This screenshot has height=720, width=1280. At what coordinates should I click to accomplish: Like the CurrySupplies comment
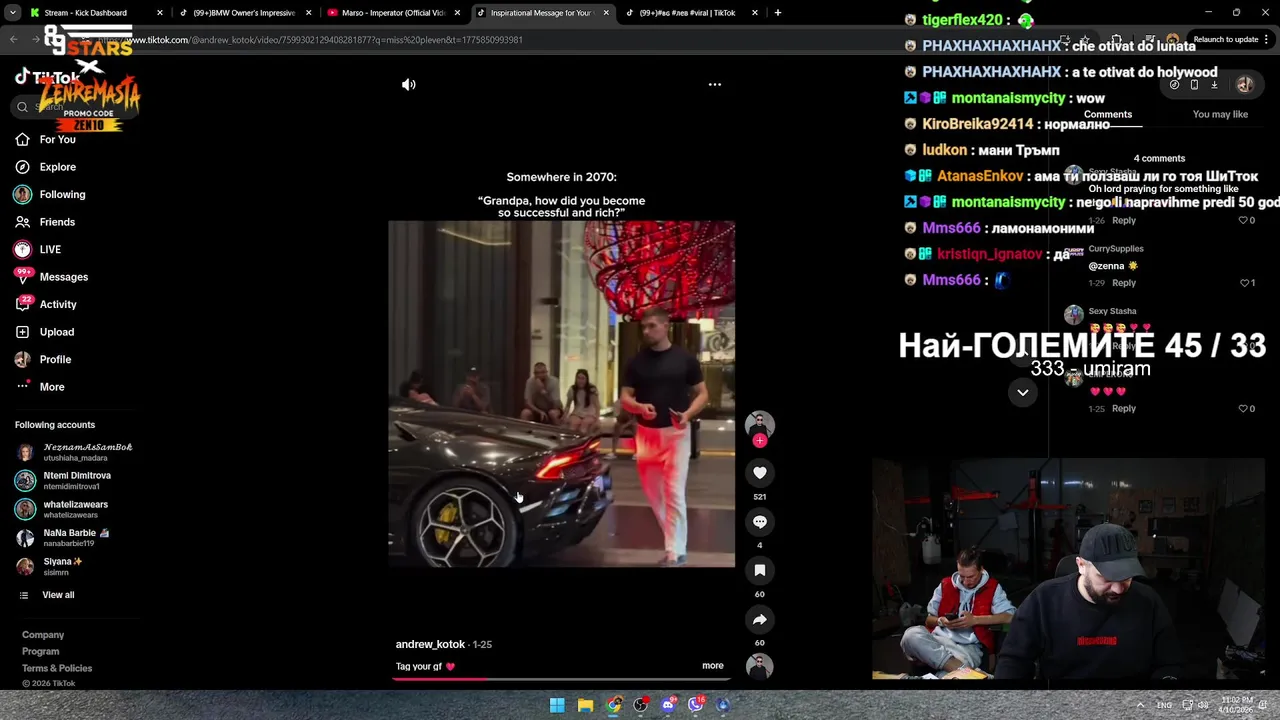1244,283
